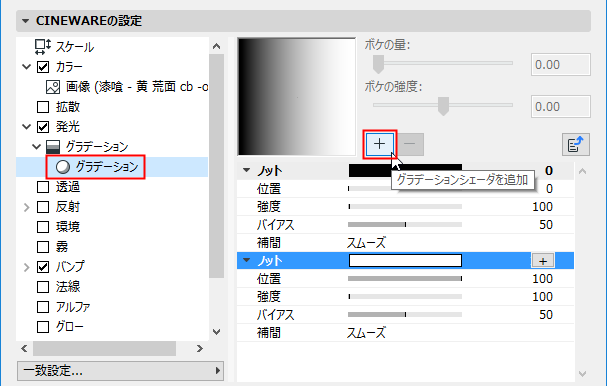Click the ボケの強度 slider handle

(443, 106)
